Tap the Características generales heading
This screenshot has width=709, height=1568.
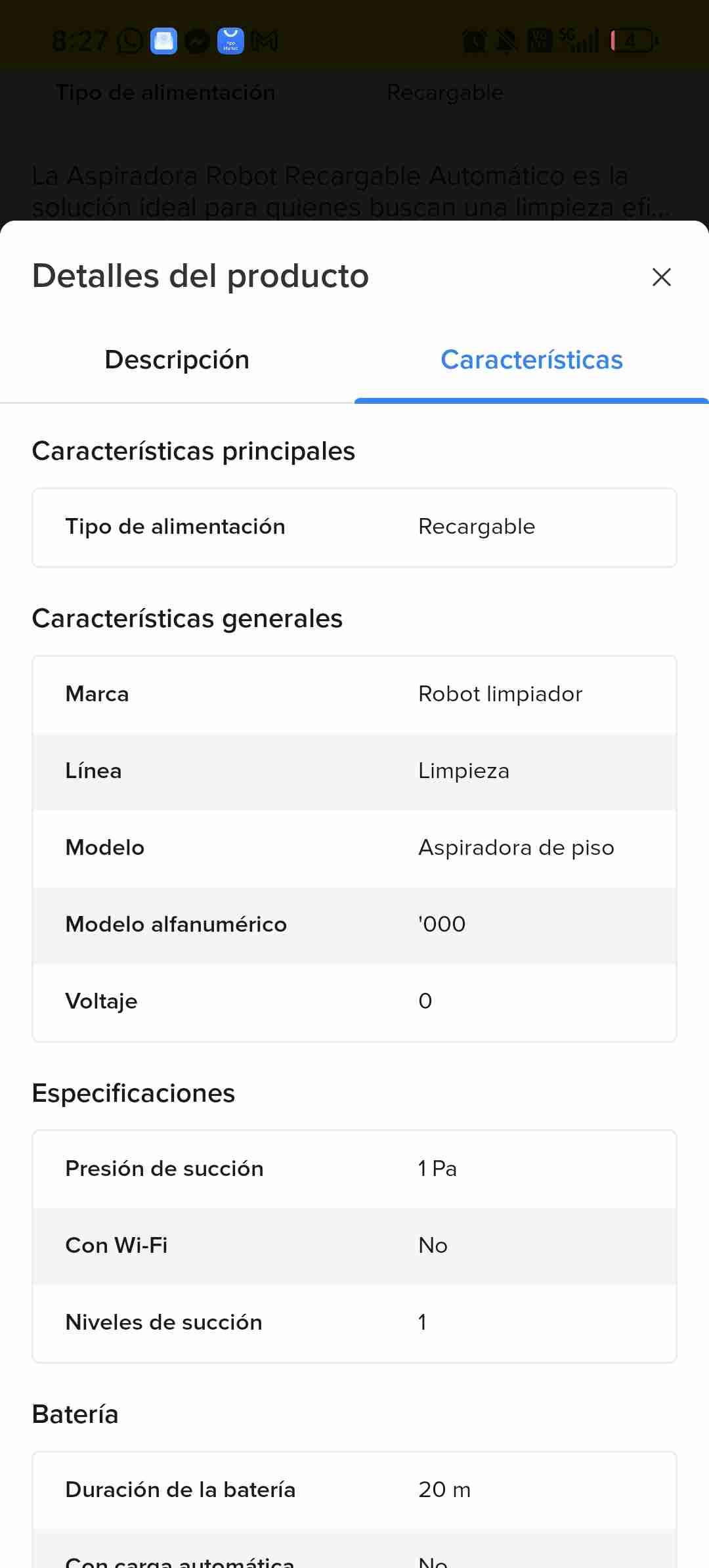pyautogui.click(x=188, y=619)
